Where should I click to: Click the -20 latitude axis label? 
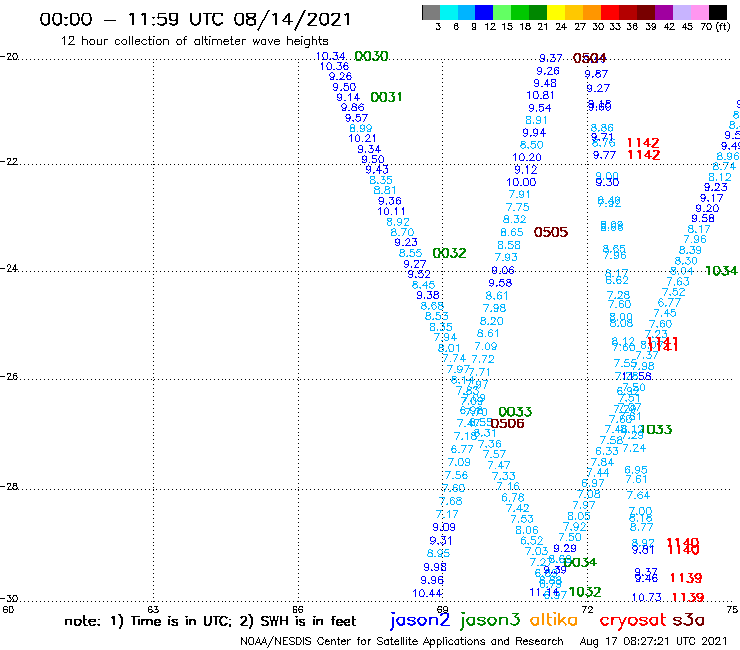click(x=9, y=57)
